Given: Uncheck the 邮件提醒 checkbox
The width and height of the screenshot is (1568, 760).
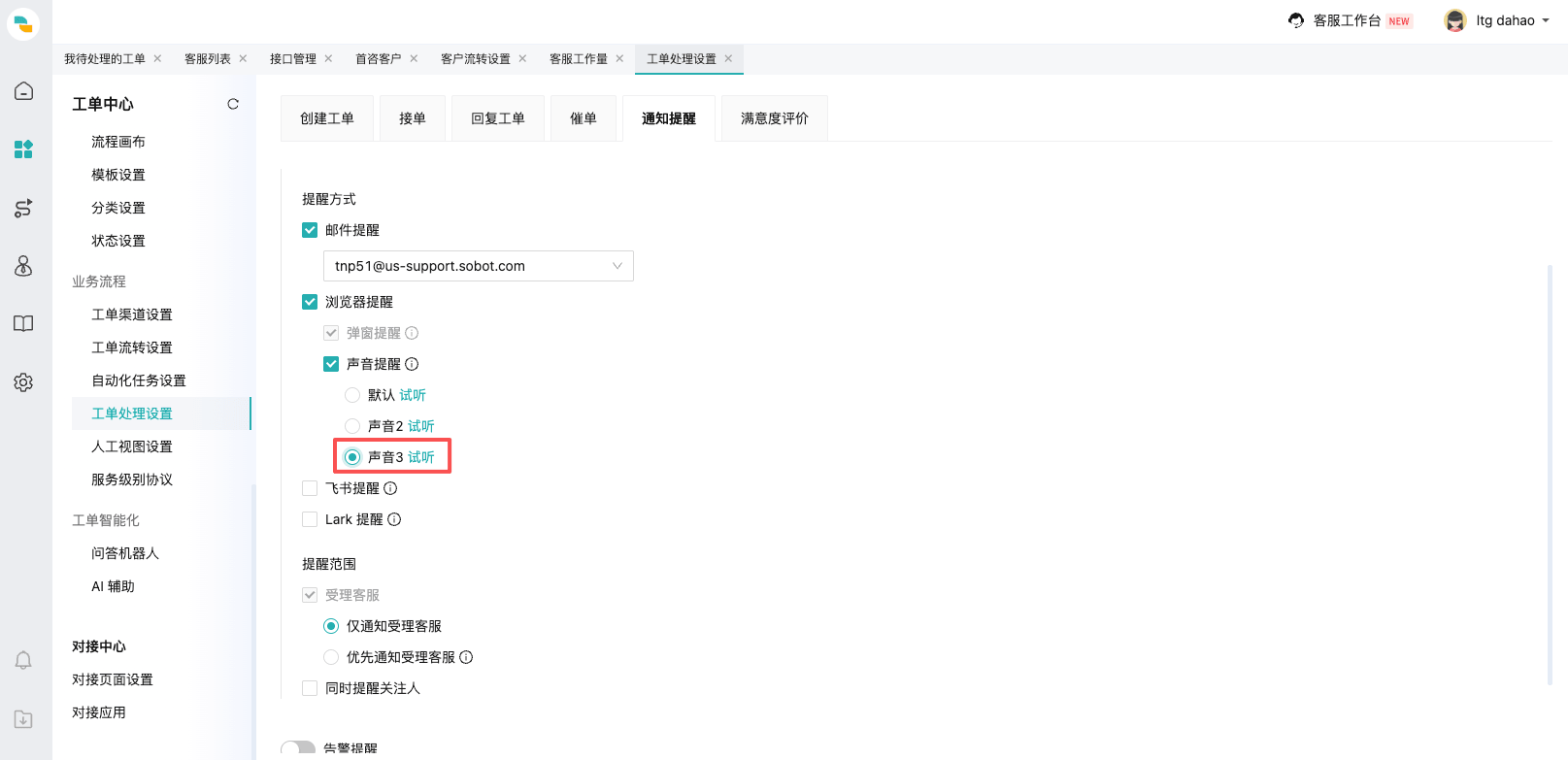Looking at the screenshot, I should point(310,230).
